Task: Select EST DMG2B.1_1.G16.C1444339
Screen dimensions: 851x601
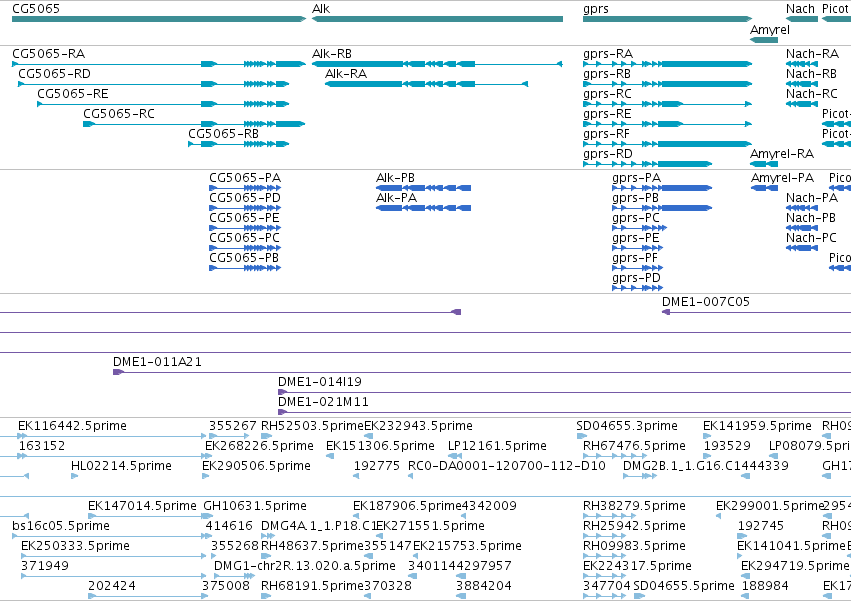Action: click(x=706, y=466)
